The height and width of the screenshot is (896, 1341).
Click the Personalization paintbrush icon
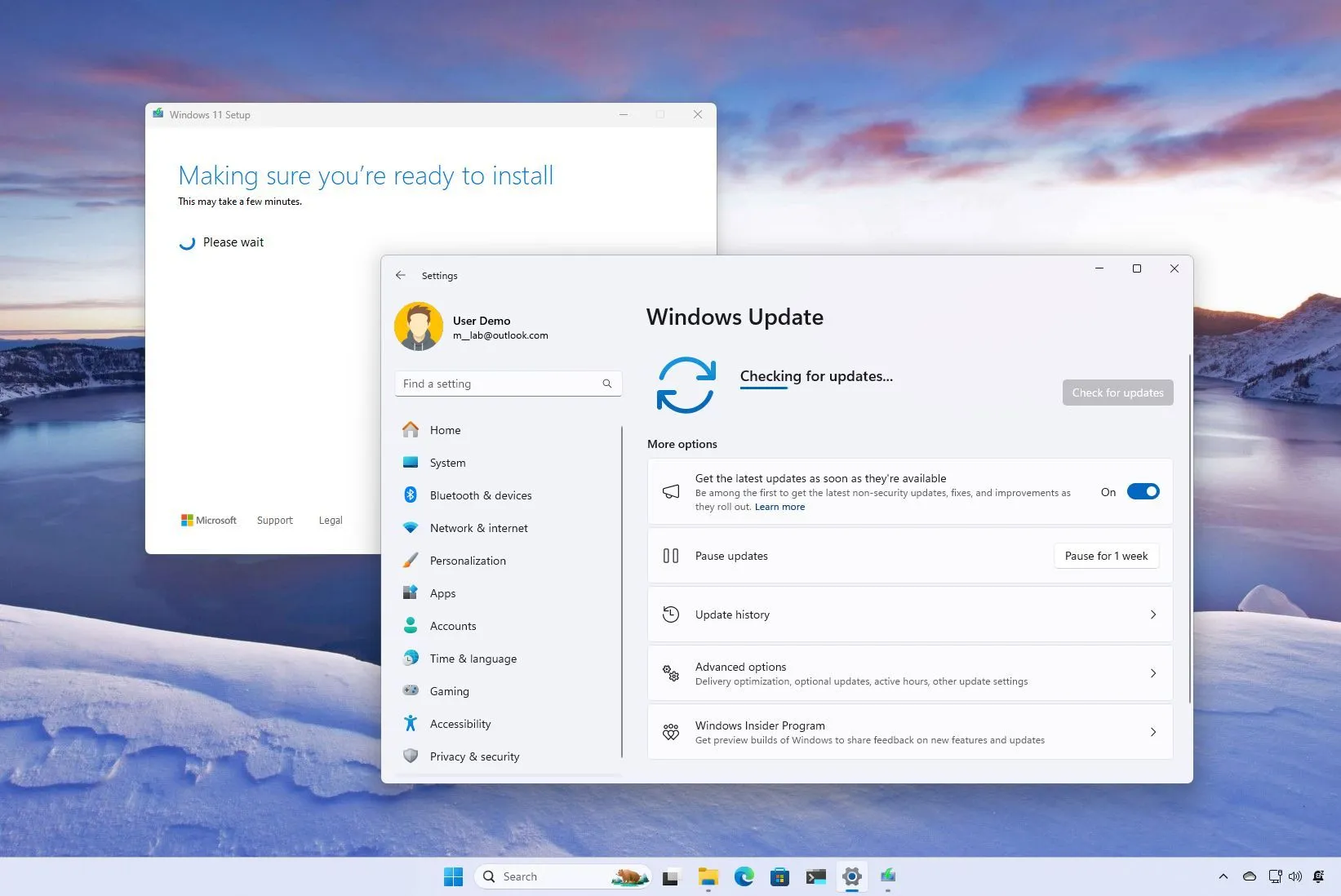(x=411, y=561)
